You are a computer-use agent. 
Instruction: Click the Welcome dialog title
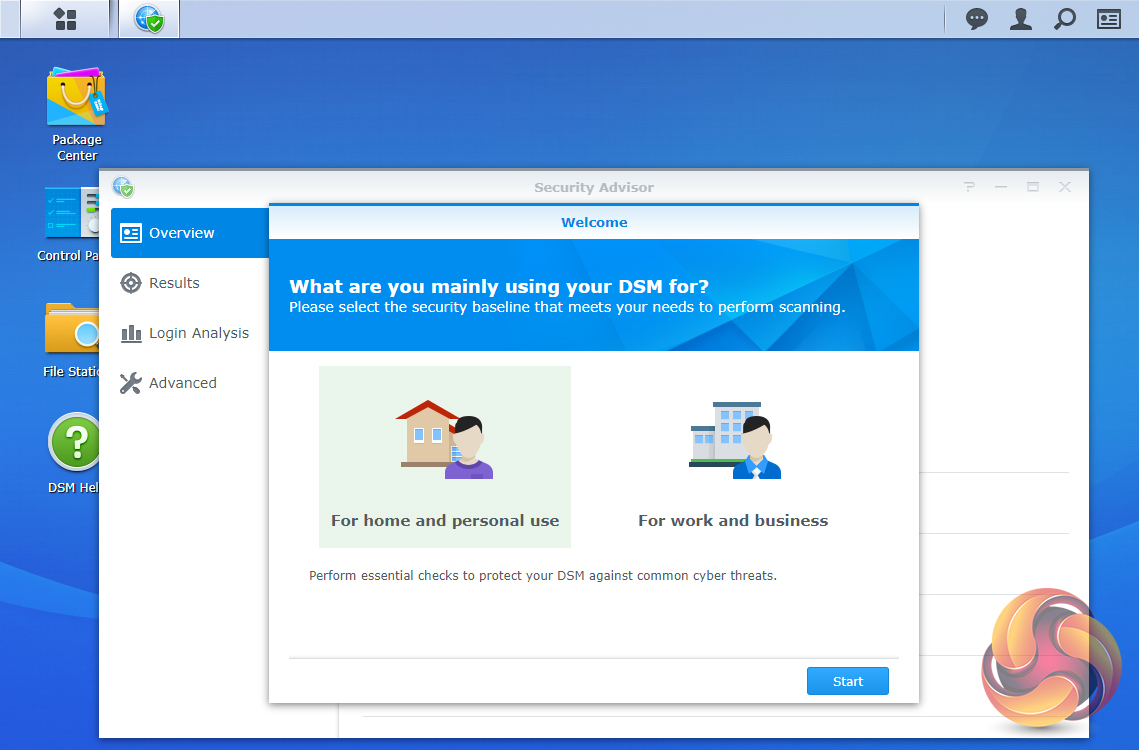594,222
